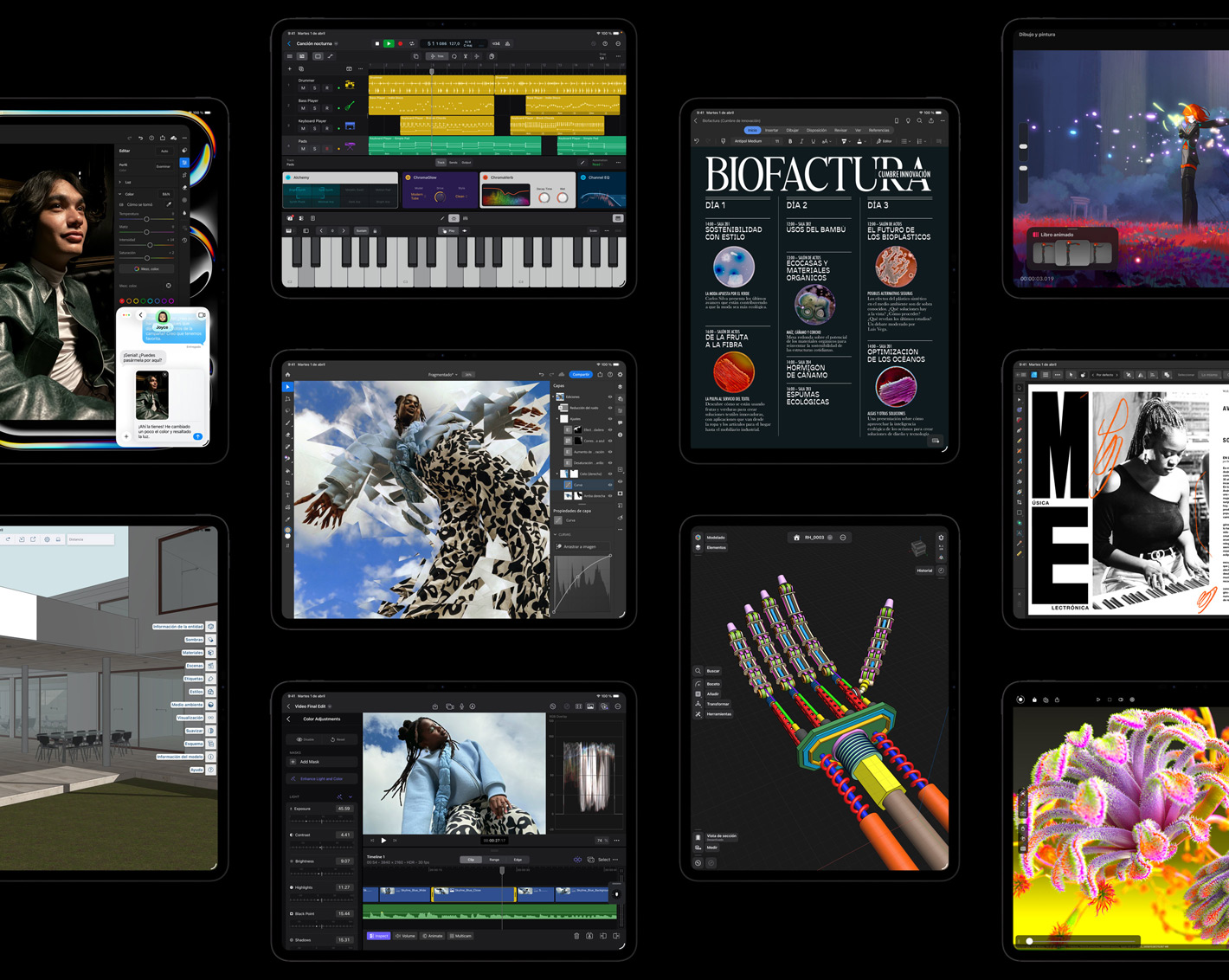The width and height of the screenshot is (1229, 980).
Task: Tap the Inspect icon below the Final Cut timeline
Action: [x=378, y=936]
